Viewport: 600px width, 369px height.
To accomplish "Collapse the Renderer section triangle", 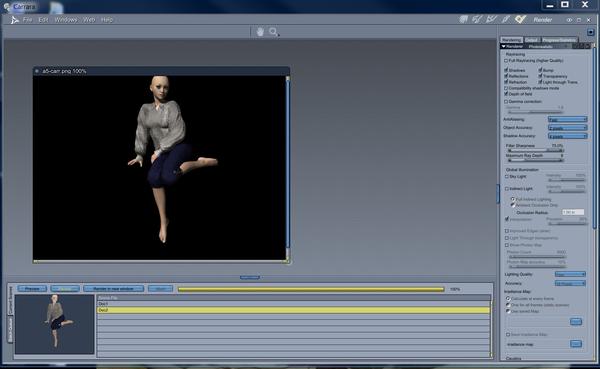I will click(504, 46).
